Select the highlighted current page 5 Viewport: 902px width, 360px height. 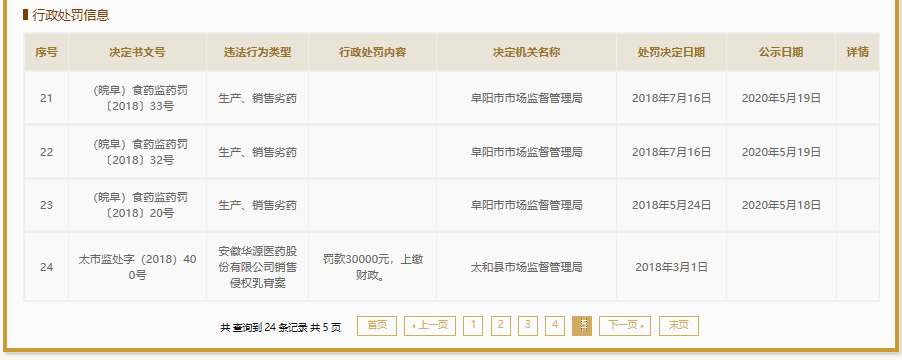[582, 325]
